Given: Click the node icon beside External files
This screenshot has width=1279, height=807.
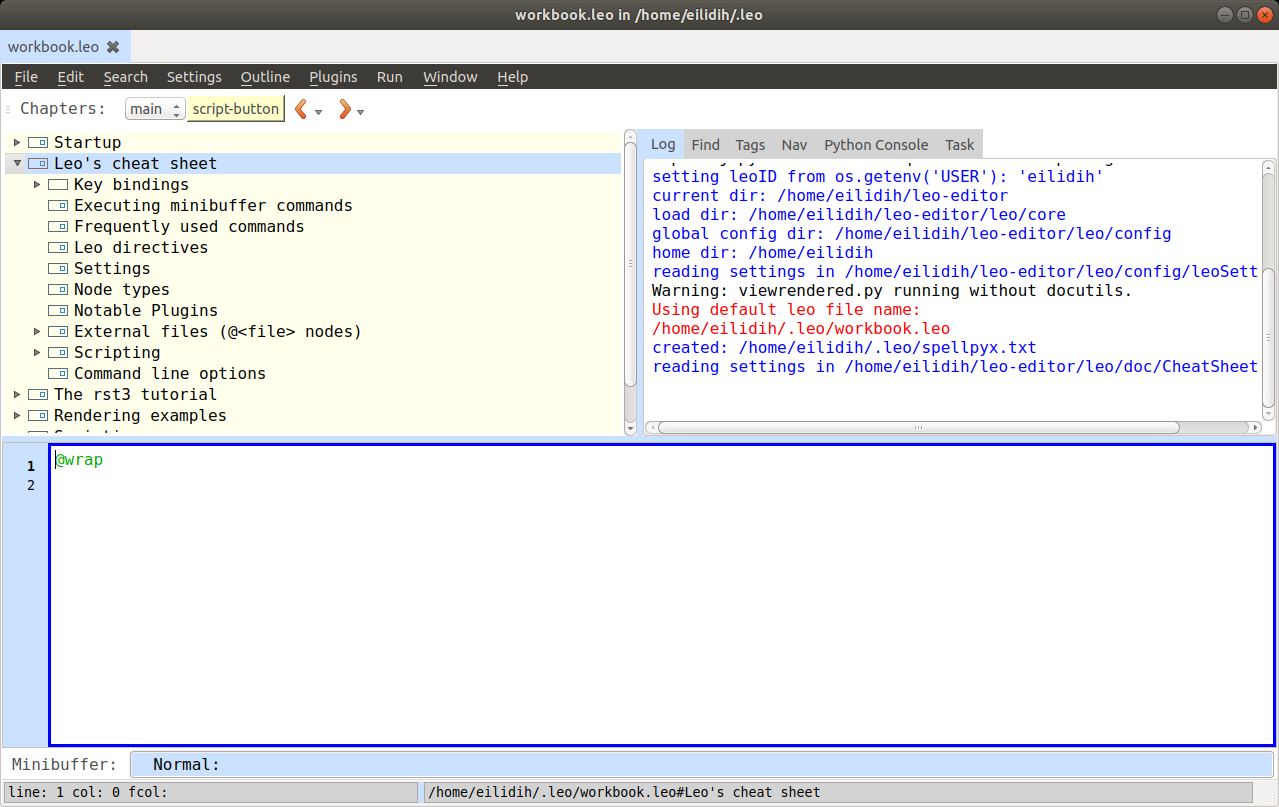Looking at the screenshot, I should click(x=58, y=332).
